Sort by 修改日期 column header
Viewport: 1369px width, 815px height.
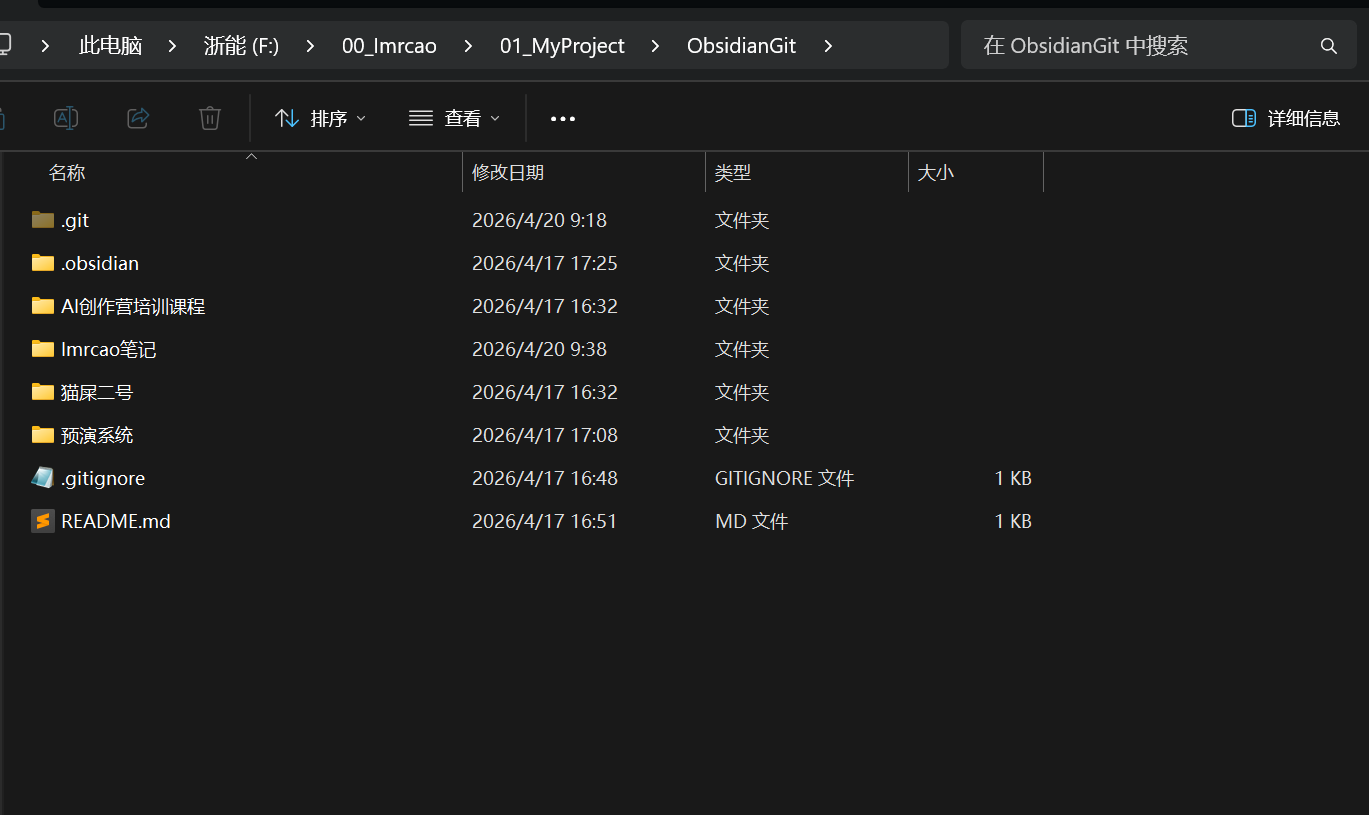click(x=508, y=172)
